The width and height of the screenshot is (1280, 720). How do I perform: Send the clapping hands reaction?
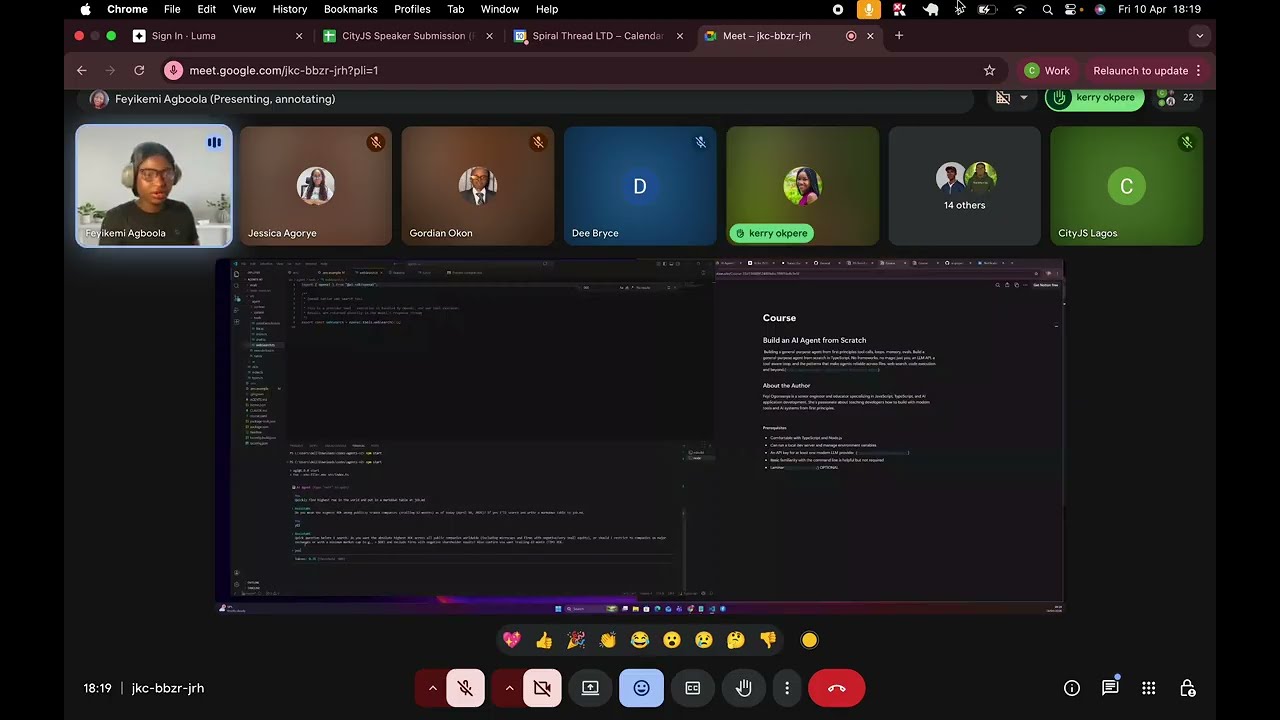coord(608,640)
